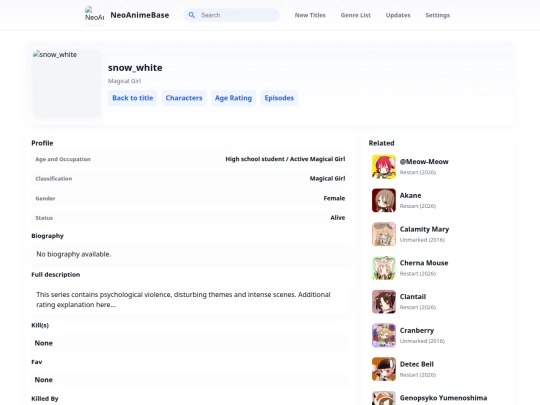Viewport: 540px width, 405px height.
Task: Open the Clantail avatar
Action: (384, 302)
